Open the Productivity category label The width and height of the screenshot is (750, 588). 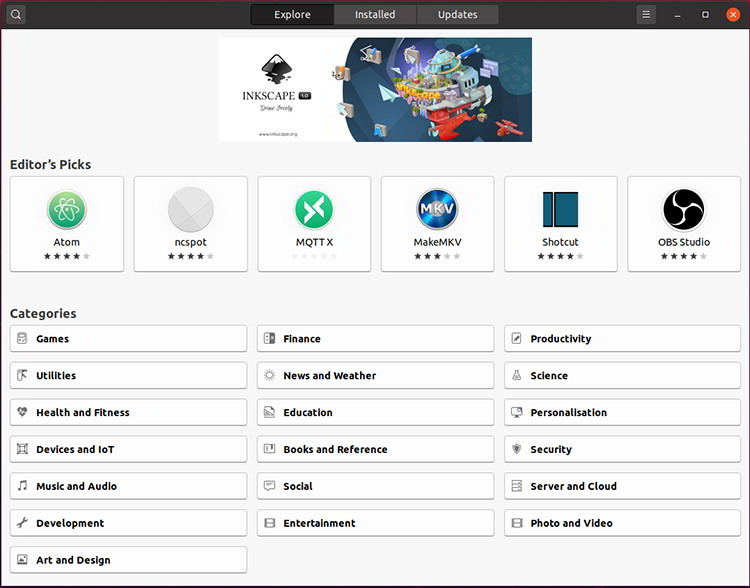(x=561, y=339)
